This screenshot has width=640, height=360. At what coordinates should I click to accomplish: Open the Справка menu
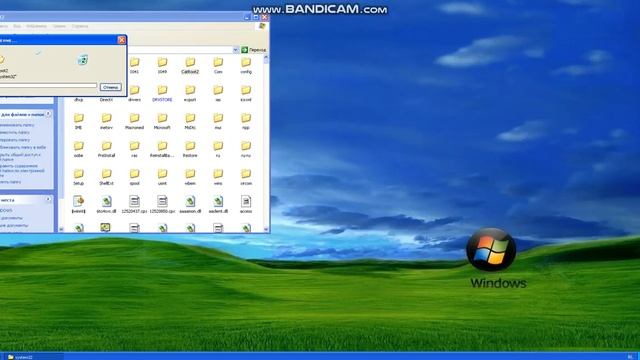tap(80, 26)
